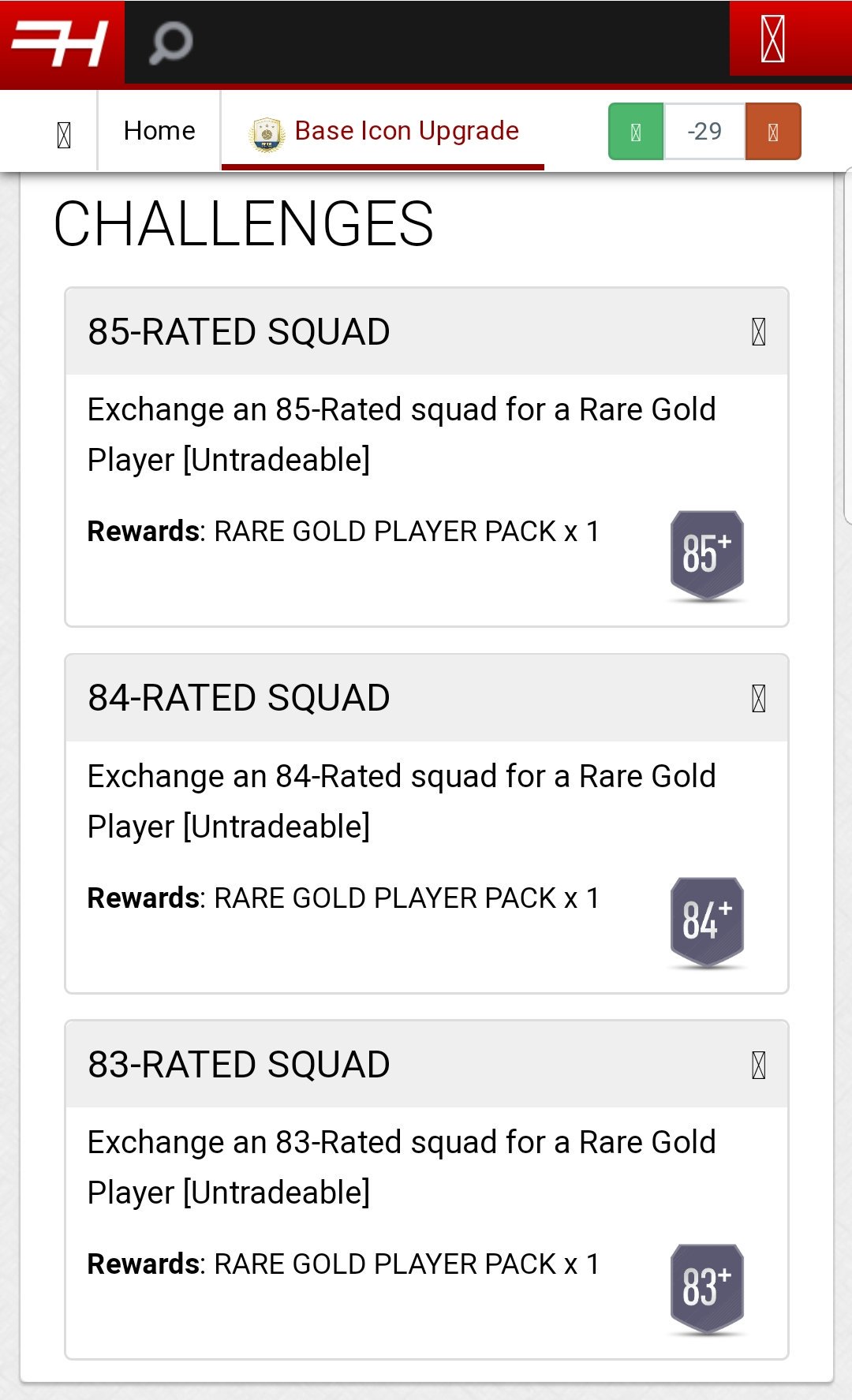Open the 83-RATED SQUAD challenge title

tap(239, 1065)
